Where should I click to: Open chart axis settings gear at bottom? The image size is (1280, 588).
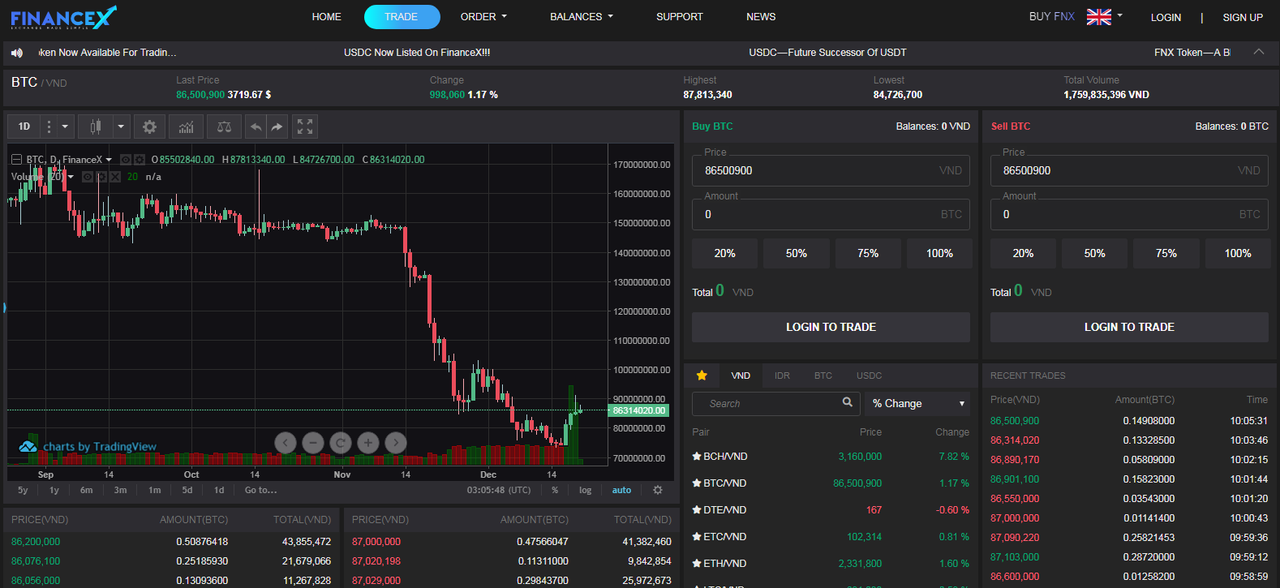657,490
